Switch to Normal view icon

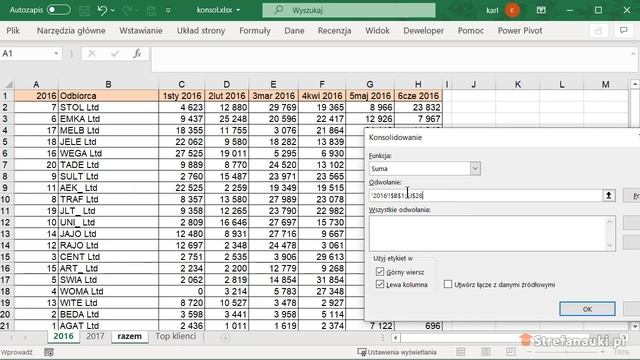[x=461, y=352]
